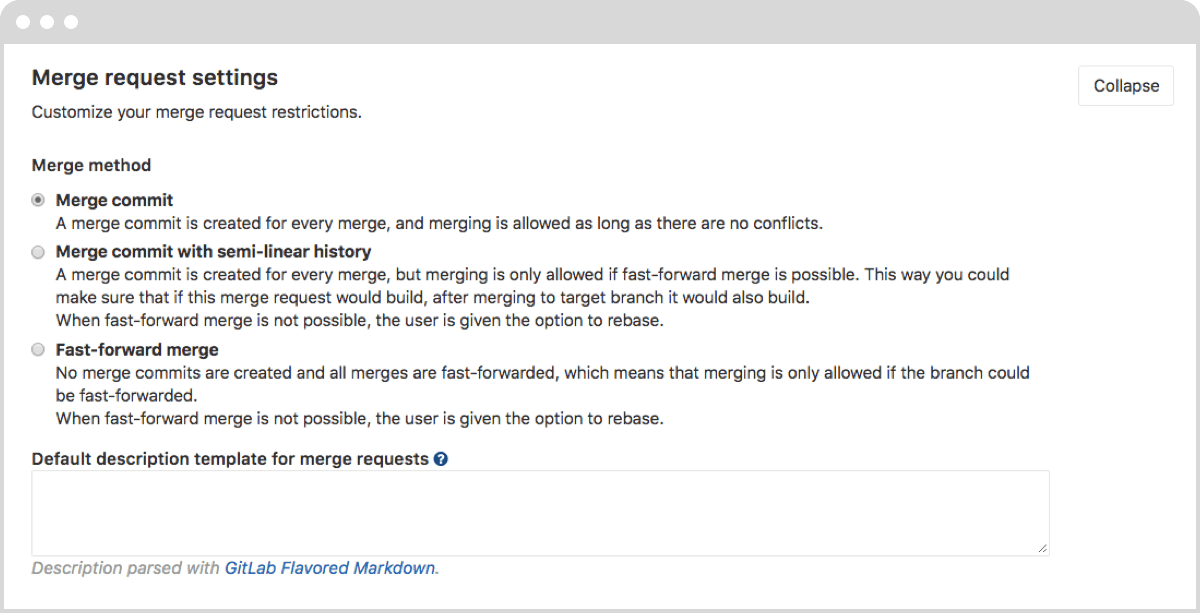Image resolution: width=1200 pixels, height=613 pixels.
Task: Select the Merge commit radio button
Action: pos(37,199)
